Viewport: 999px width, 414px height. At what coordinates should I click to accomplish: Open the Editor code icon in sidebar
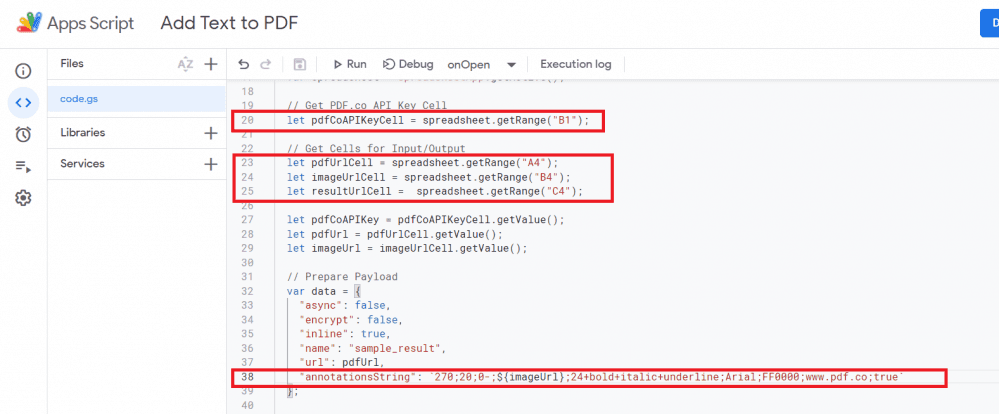tap(23, 102)
